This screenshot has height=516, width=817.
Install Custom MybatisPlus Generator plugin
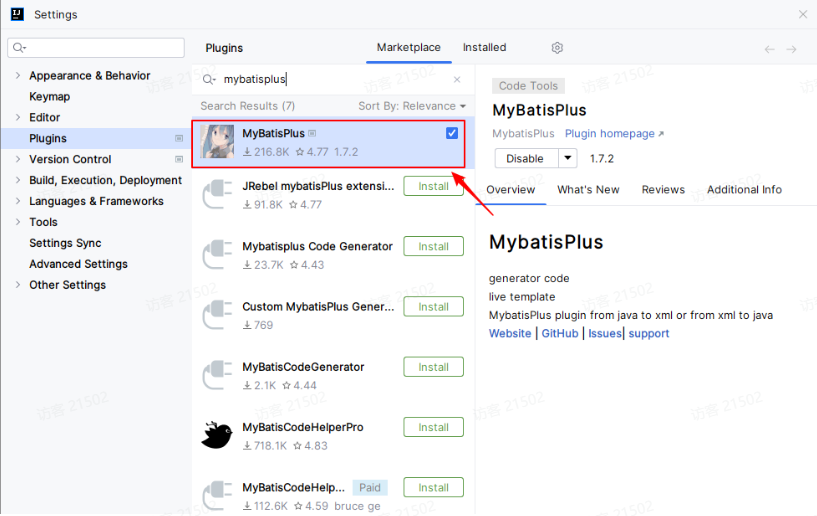pyautogui.click(x=434, y=307)
